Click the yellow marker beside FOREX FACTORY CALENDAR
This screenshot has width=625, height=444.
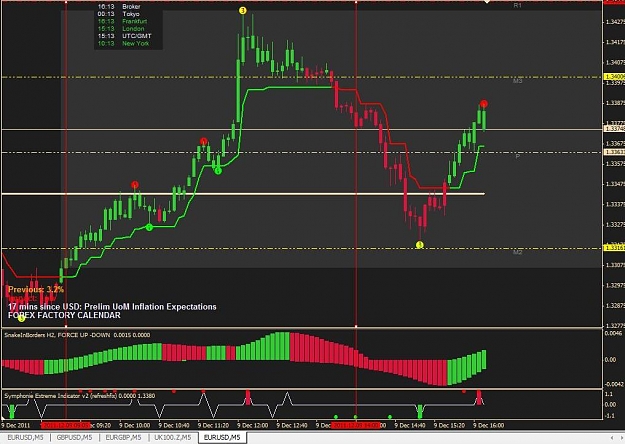pyautogui.click(x=22, y=318)
